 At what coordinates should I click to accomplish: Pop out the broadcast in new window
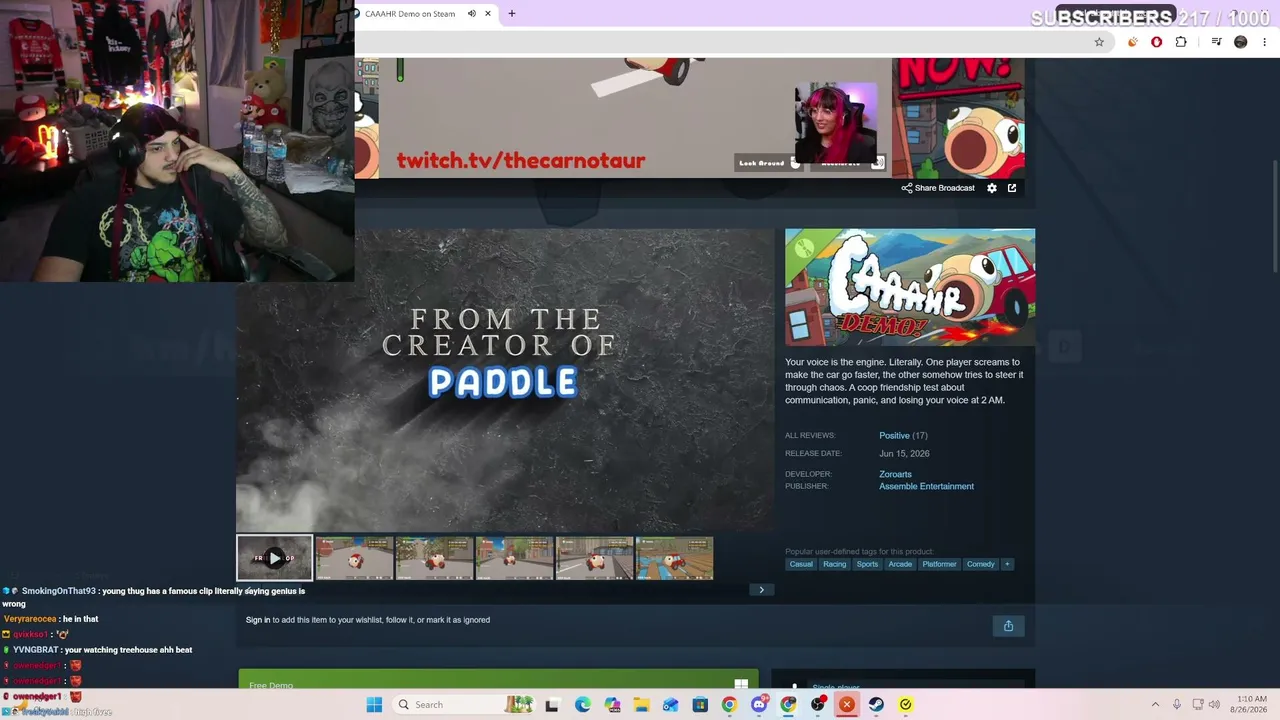1012,188
